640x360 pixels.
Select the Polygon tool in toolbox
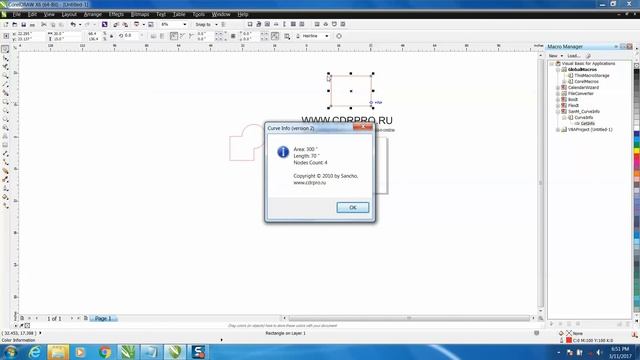[5, 119]
